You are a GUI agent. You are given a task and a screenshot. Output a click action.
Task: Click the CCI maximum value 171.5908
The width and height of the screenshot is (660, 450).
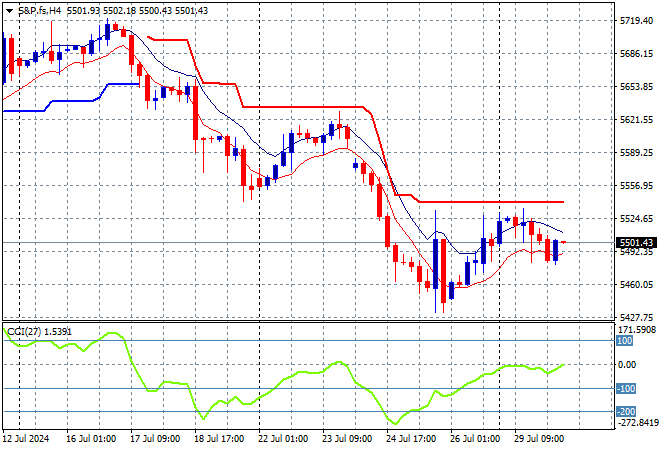coord(637,329)
